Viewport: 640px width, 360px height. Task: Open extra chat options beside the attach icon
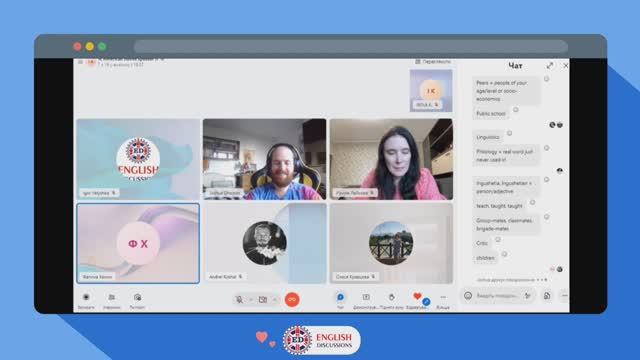pos(564,296)
